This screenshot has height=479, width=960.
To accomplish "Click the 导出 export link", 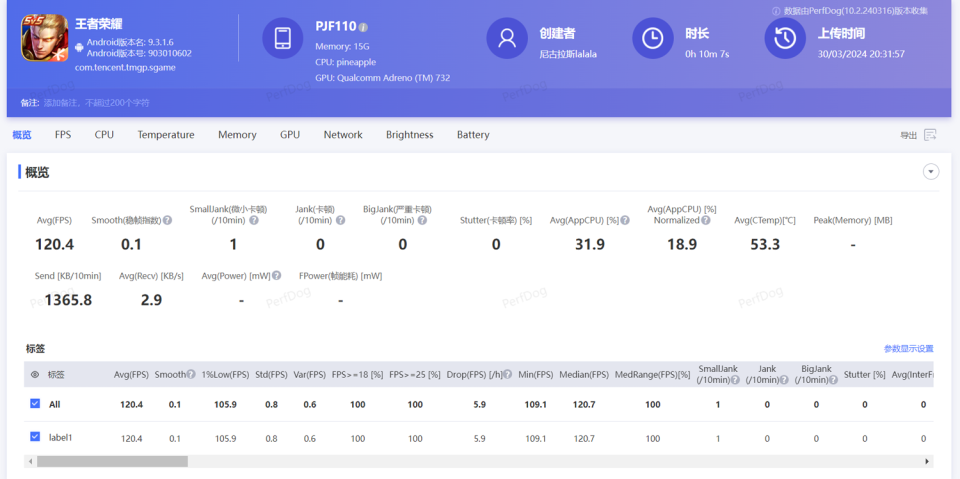I will click(908, 135).
